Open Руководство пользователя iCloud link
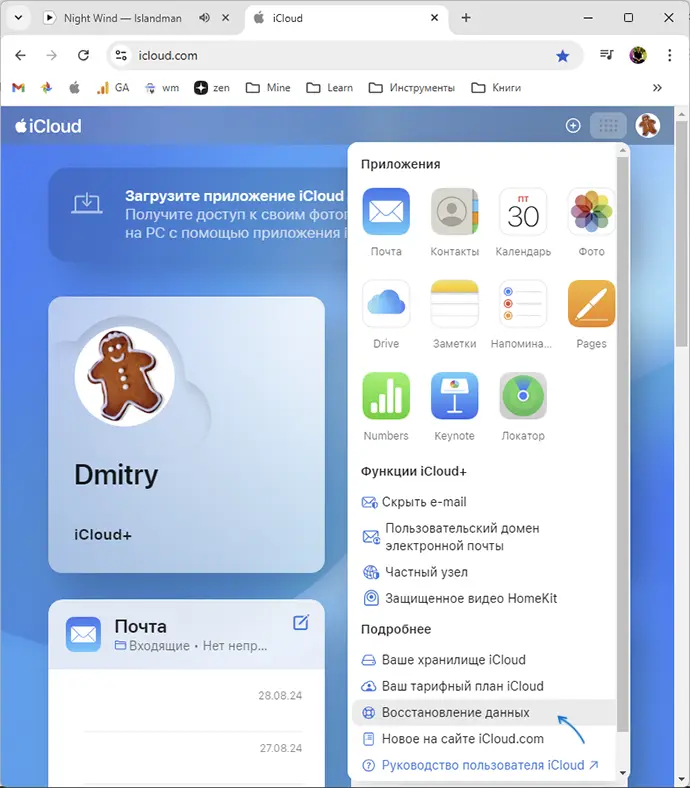This screenshot has height=788, width=690. [480, 765]
